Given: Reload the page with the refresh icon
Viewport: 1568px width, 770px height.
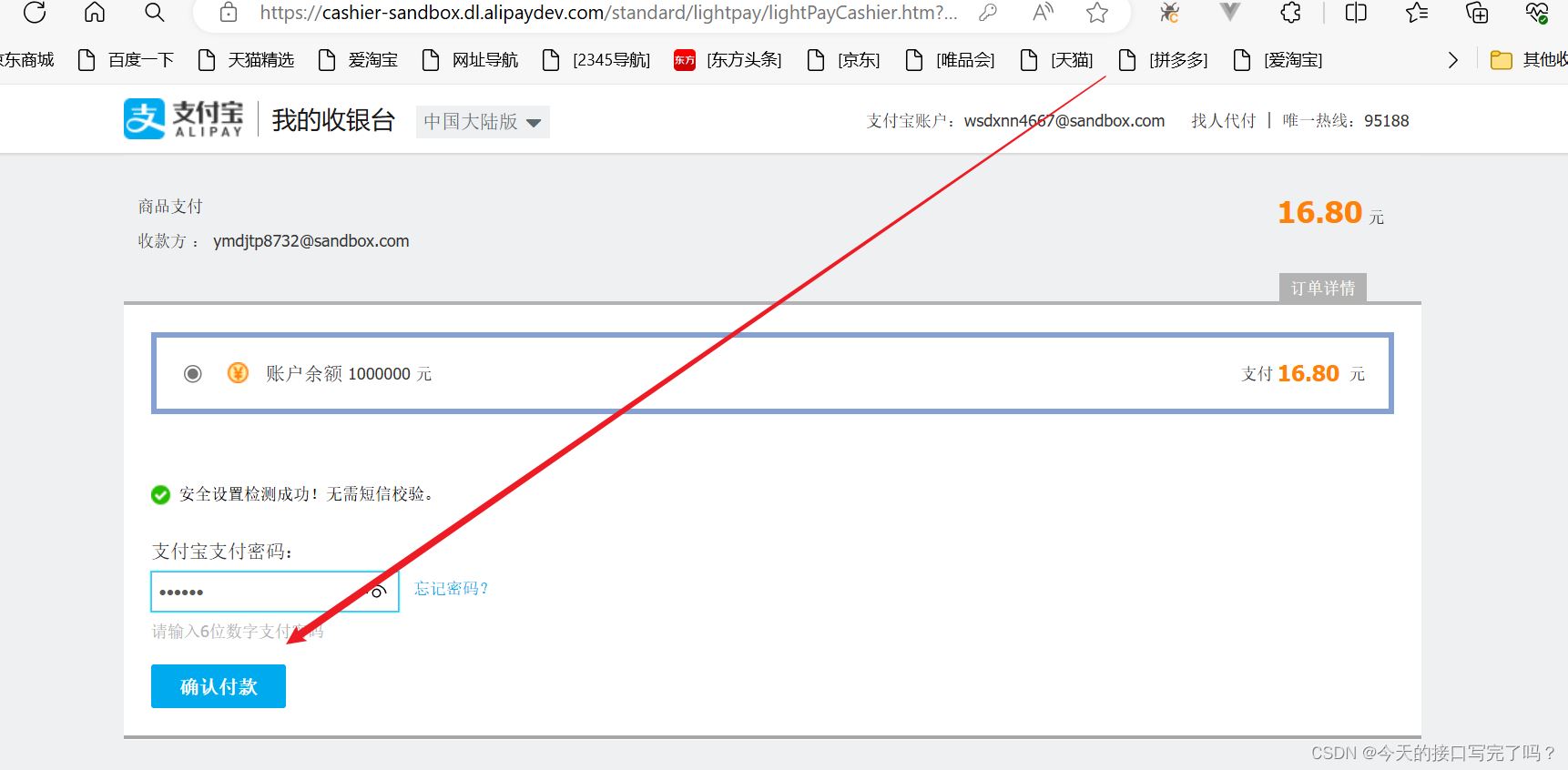Looking at the screenshot, I should [35, 12].
